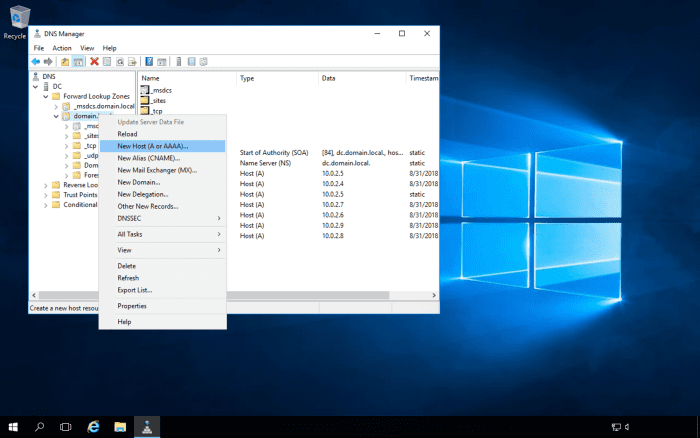The height and width of the screenshot is (438, 700).
Task: Open File Explorer from the taskbar
Action: [x=120, y=427]
